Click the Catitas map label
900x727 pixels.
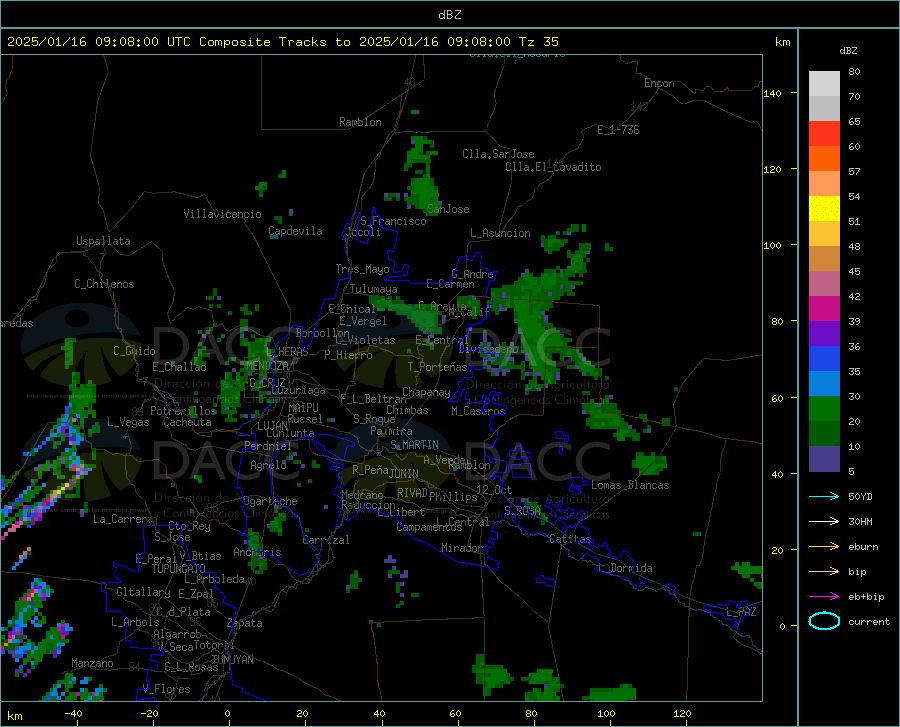571,539
